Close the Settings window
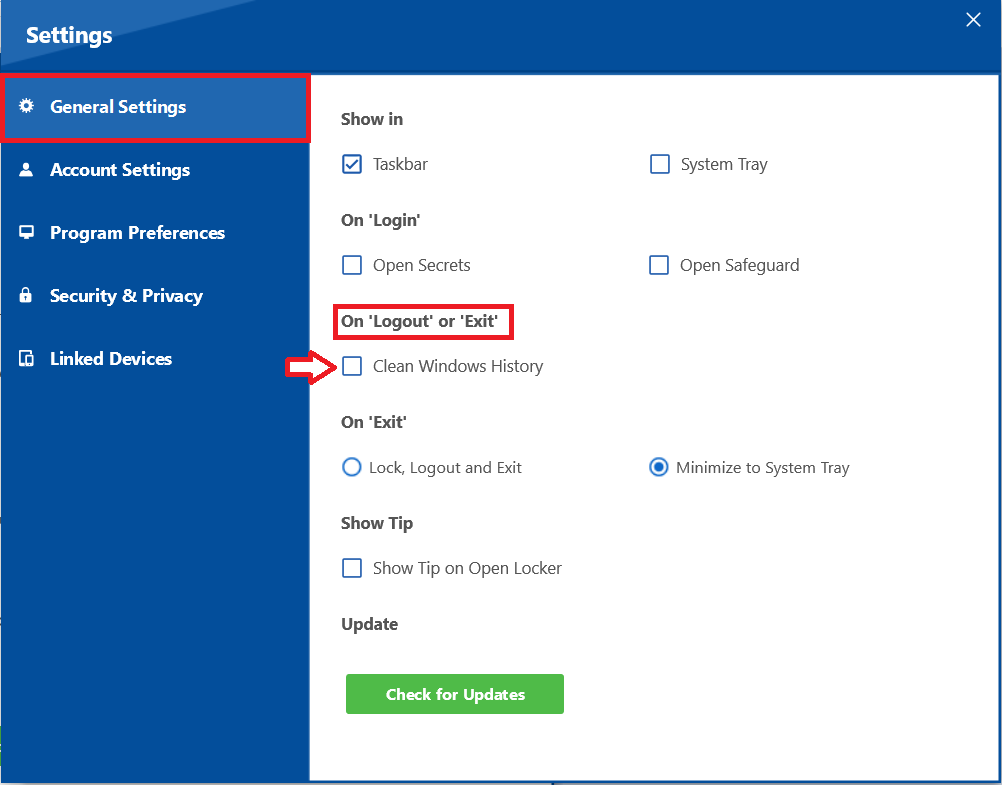This screenshot has width=1002, height=785. (973, 20)
